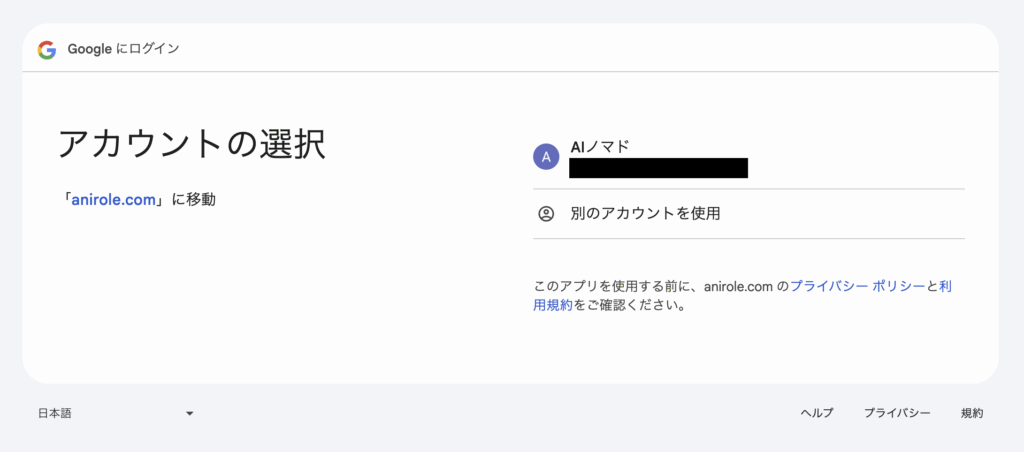Choose the 別のアカウントを使用 option
The image size is (1024, 452).
[748, 214]
